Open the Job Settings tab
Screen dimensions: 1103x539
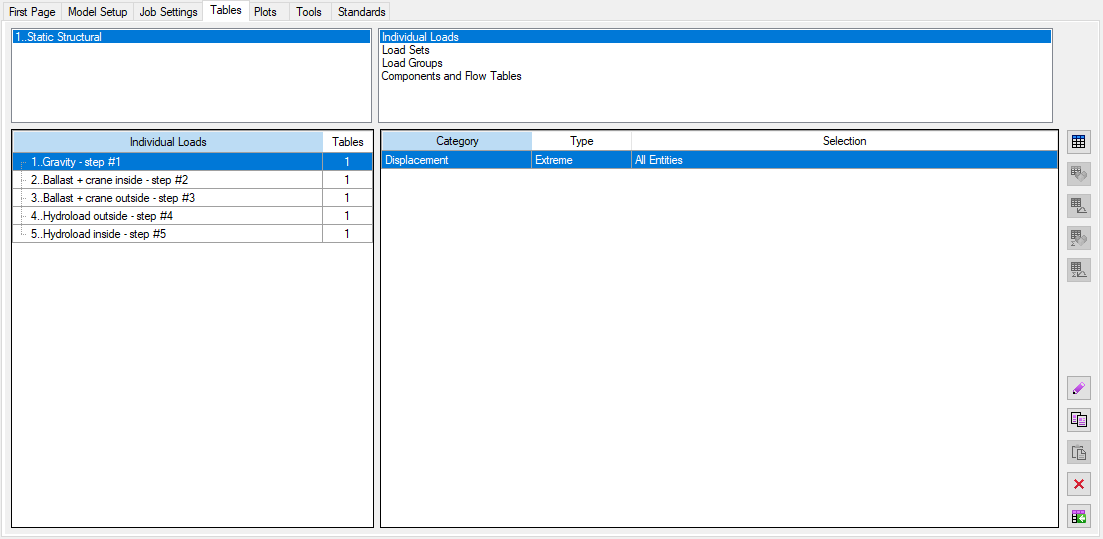point(168,12)
